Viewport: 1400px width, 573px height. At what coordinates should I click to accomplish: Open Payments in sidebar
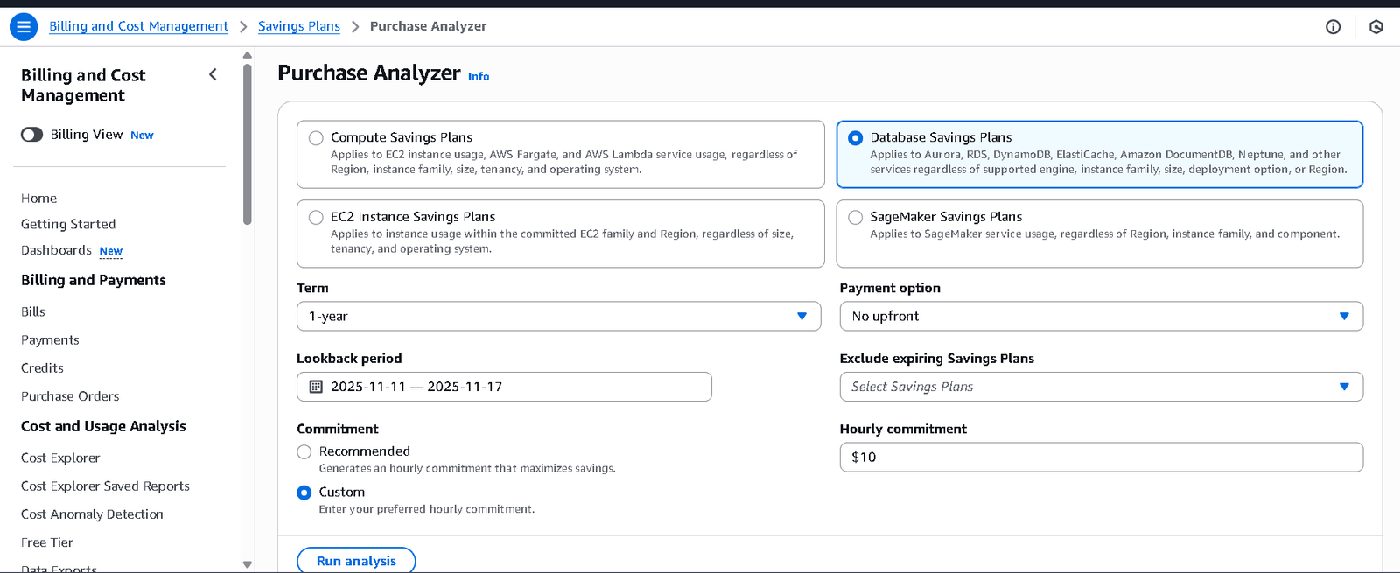pyautogui.click(x=50, y=340)
